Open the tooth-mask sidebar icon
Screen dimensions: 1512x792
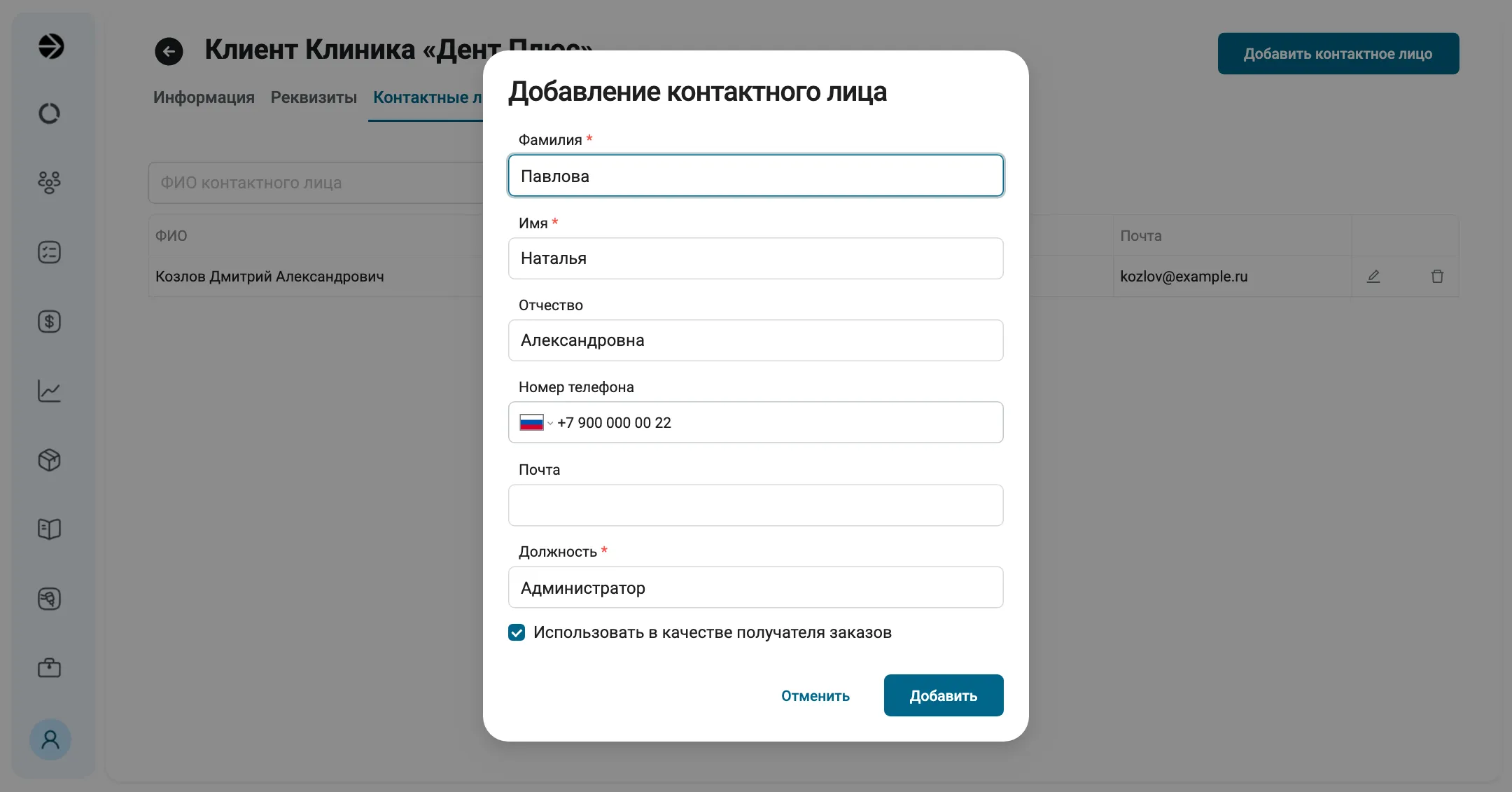coord(49,599)
